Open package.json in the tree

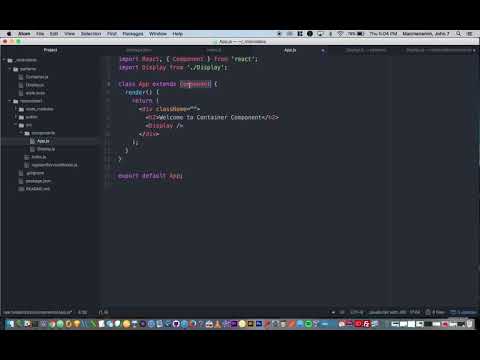pos(38,181)
